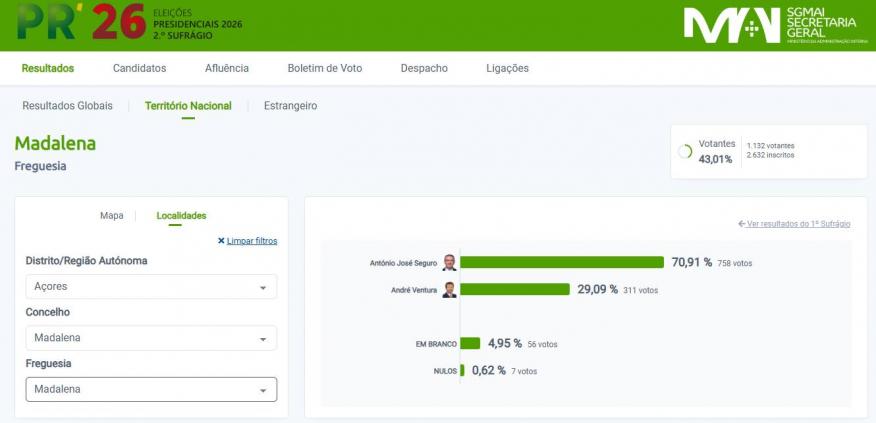The height and width of the screenshot is (423, 876).
Task: Select the Território Nacional tab
Action: click(x=188, y=106)
